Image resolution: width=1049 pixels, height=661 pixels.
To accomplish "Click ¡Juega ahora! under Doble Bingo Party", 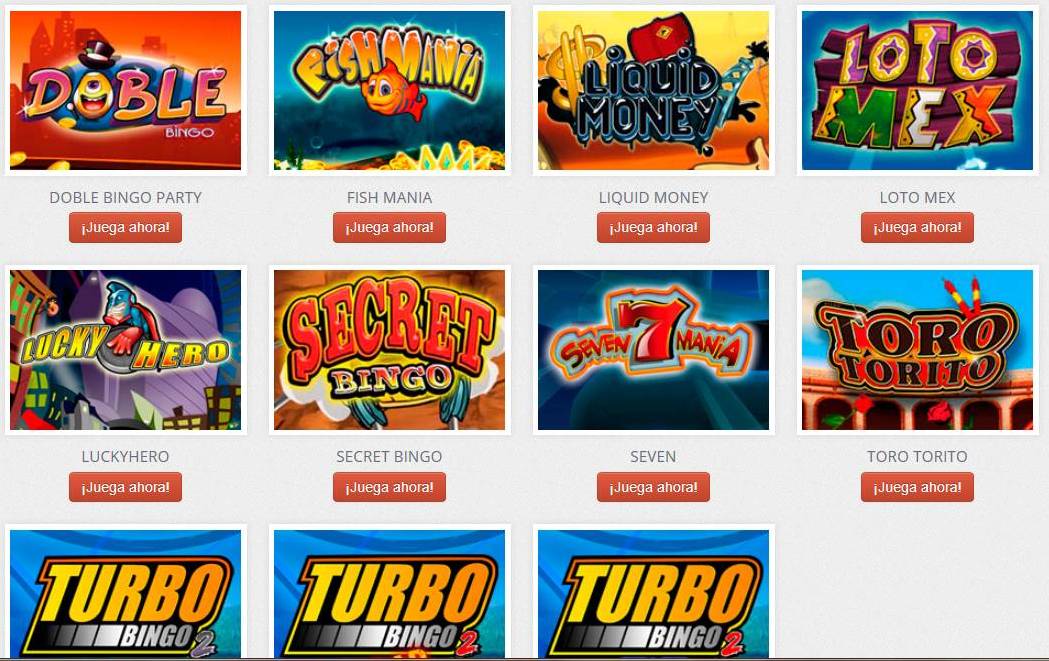I will tap(125, 227).
